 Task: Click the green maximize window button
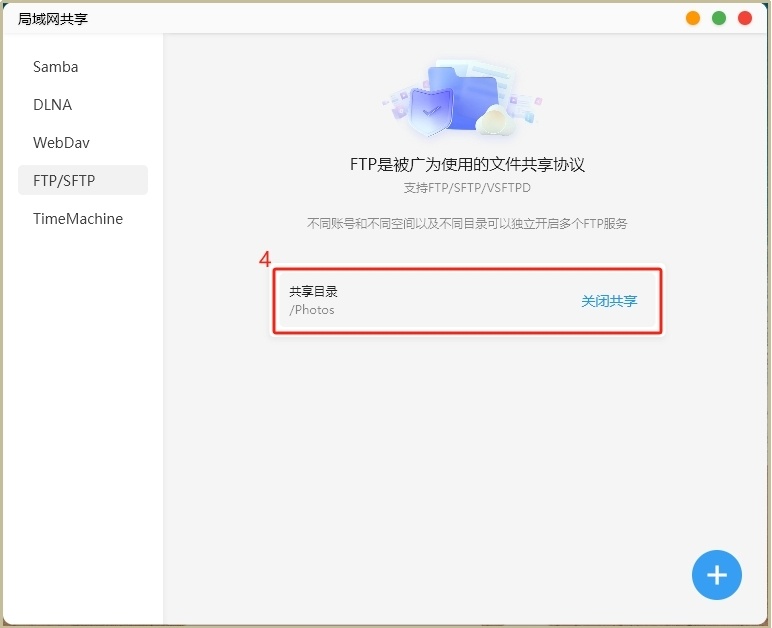pyautogui.click(x=719, y=18)
